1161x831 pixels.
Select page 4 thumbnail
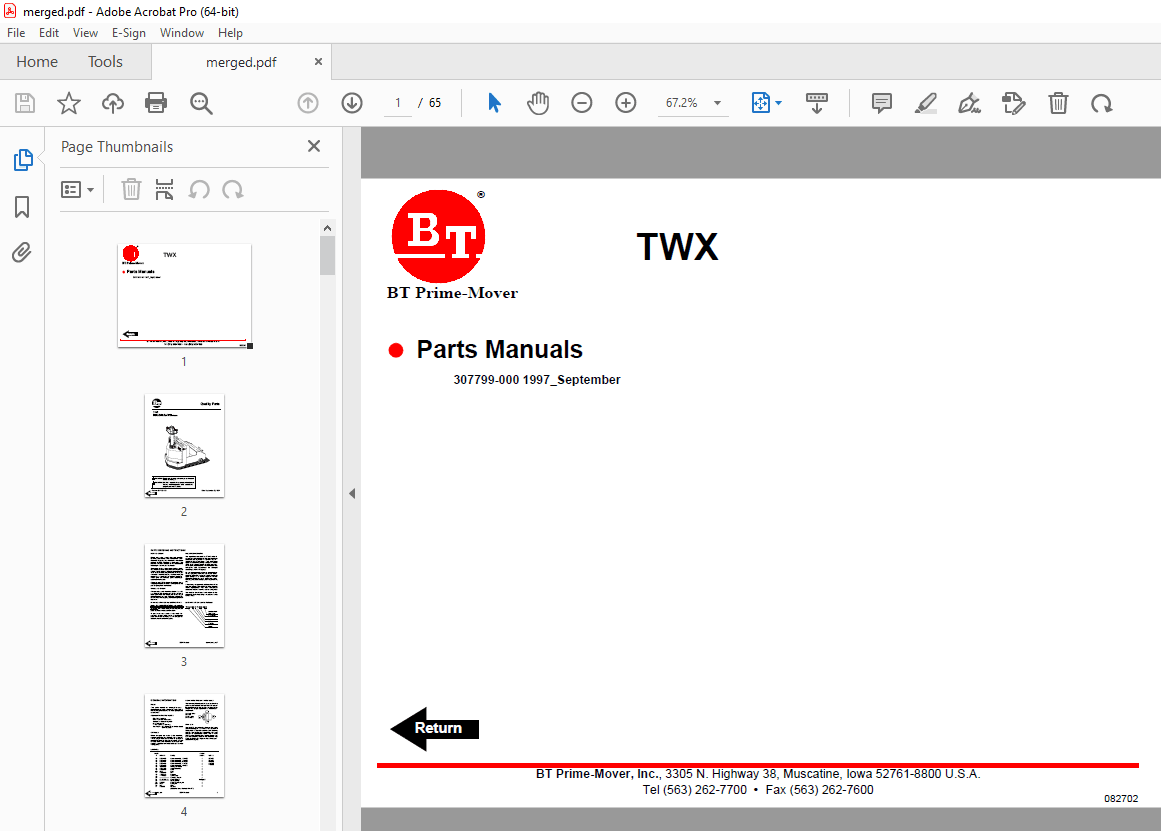[x=184, y=746]
